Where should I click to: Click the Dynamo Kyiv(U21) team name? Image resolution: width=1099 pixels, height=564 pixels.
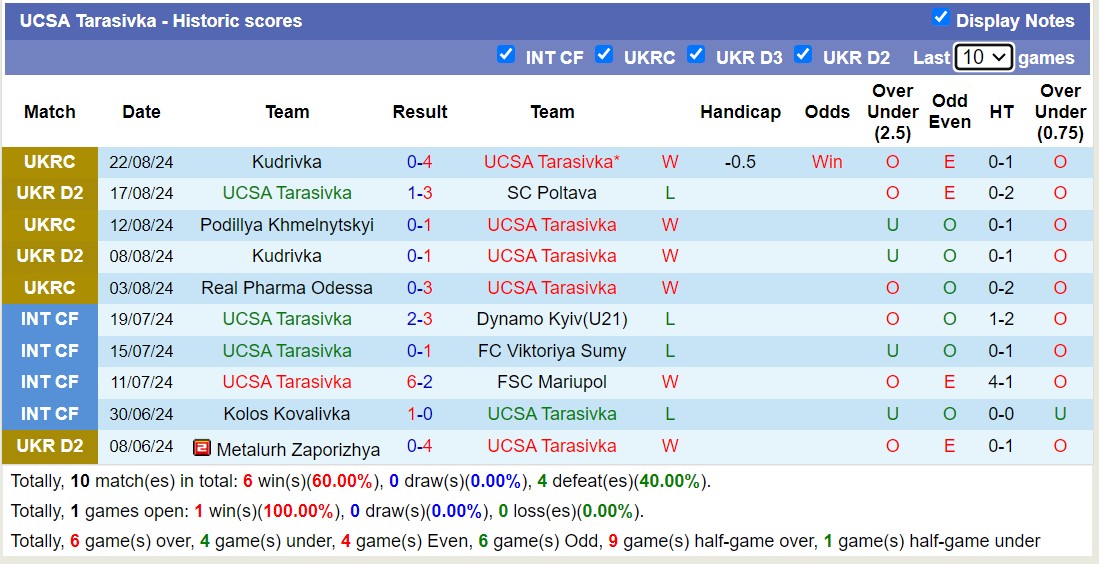click(552, 319)
